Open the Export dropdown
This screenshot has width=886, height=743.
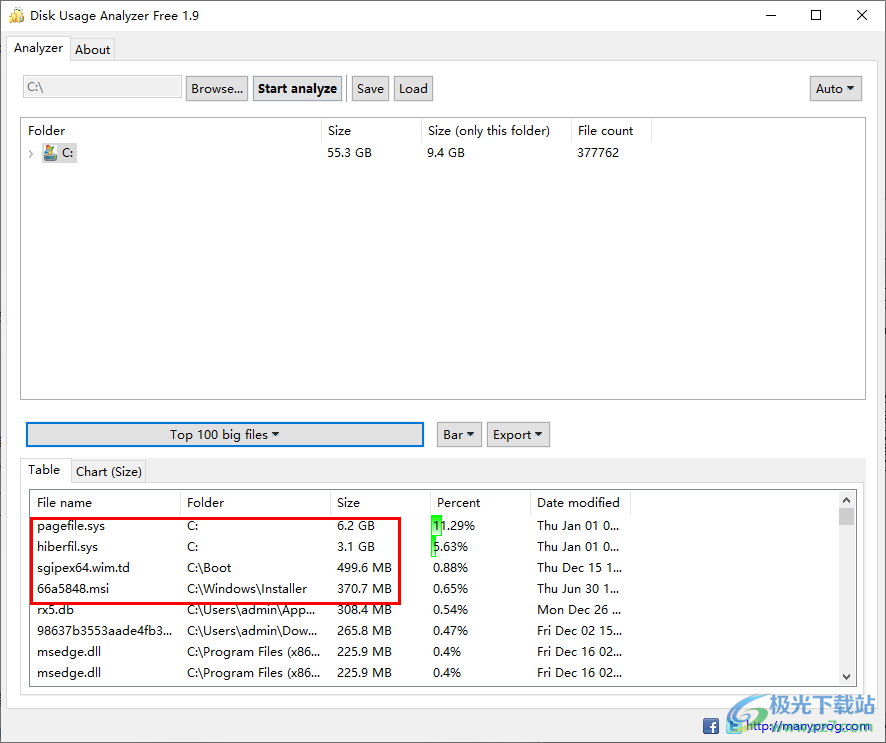(x=518, y=434)
